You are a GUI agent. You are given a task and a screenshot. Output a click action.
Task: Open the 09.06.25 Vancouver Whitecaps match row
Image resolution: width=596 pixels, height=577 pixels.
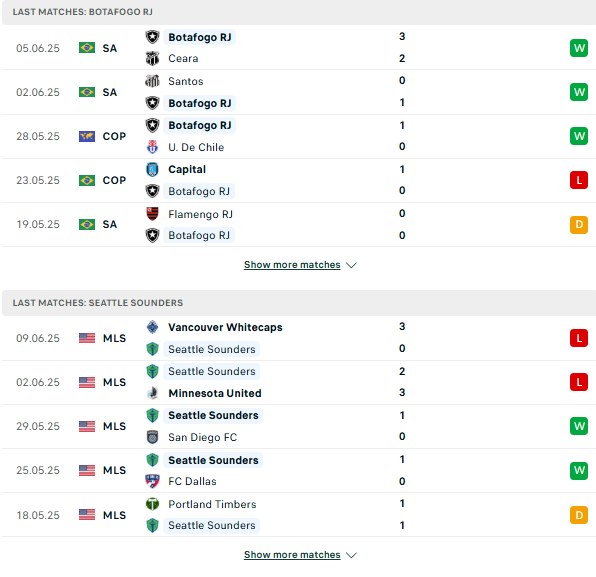click(x=298, y=338)
